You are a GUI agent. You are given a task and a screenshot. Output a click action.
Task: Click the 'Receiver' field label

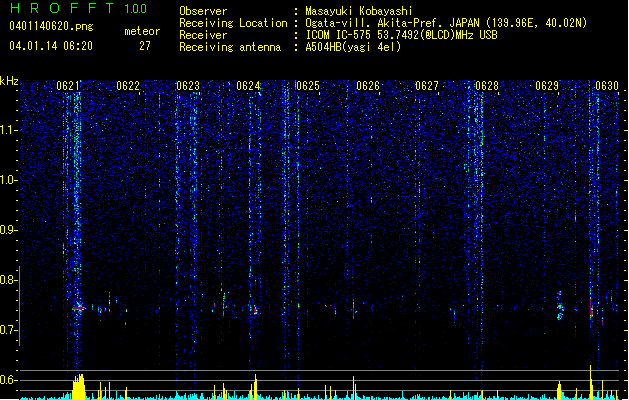(203, 35)
